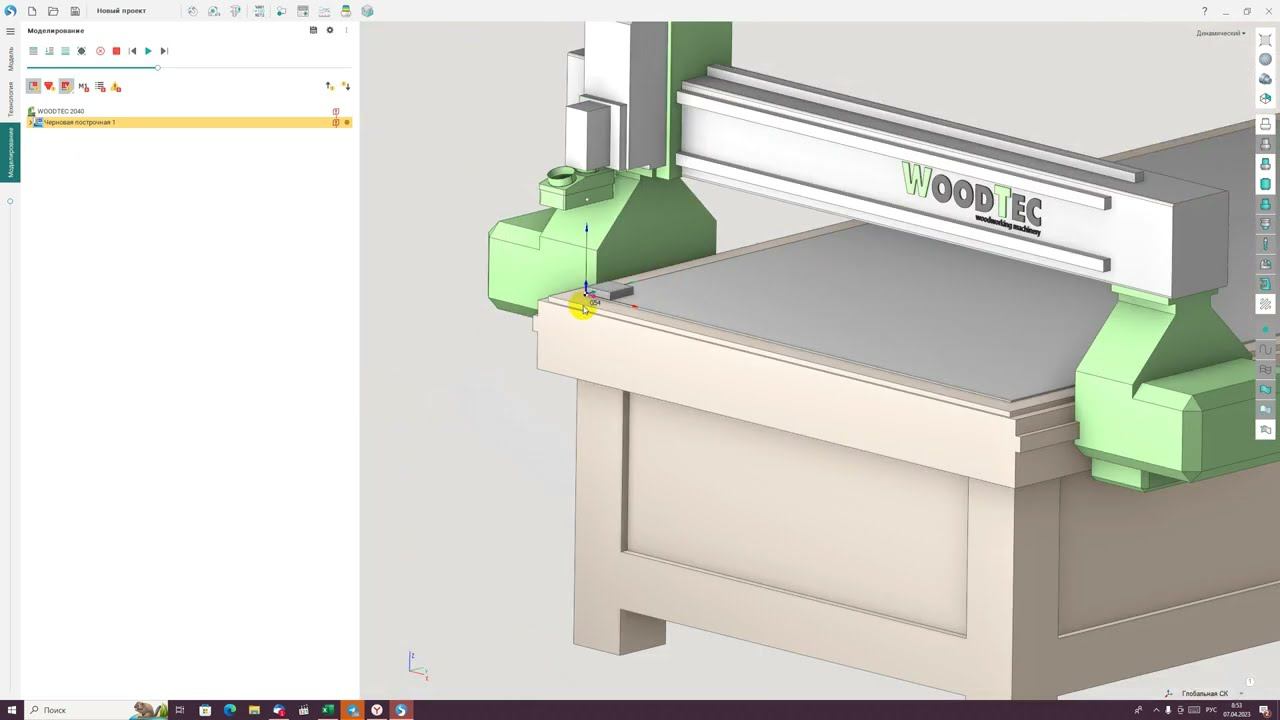Toggle the list lines stop condition
Viewport: 1280px width, 720px height.
(x=100, y=86)
